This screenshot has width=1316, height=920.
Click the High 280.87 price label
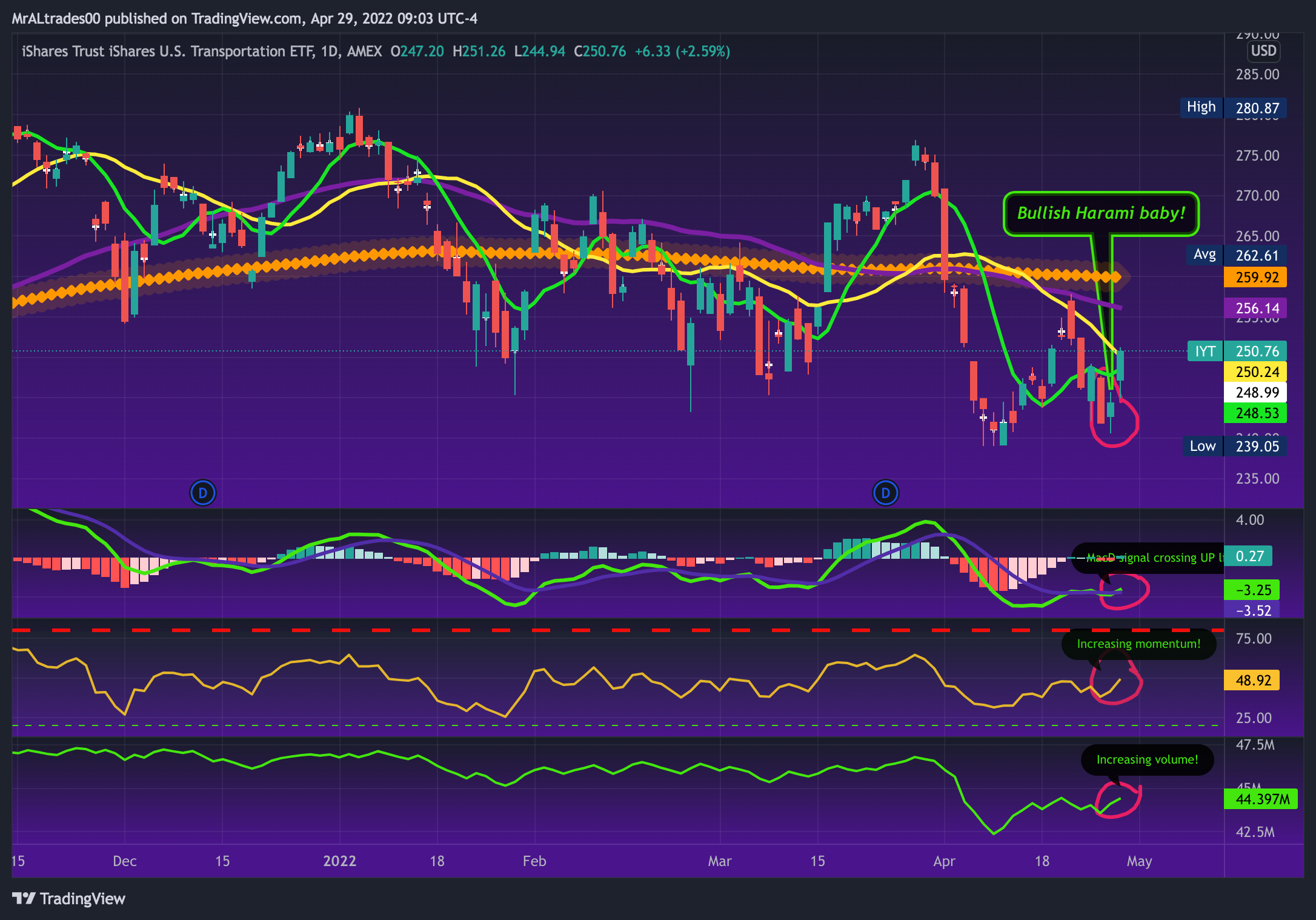pyautogui.click(x=1232, y=108)
